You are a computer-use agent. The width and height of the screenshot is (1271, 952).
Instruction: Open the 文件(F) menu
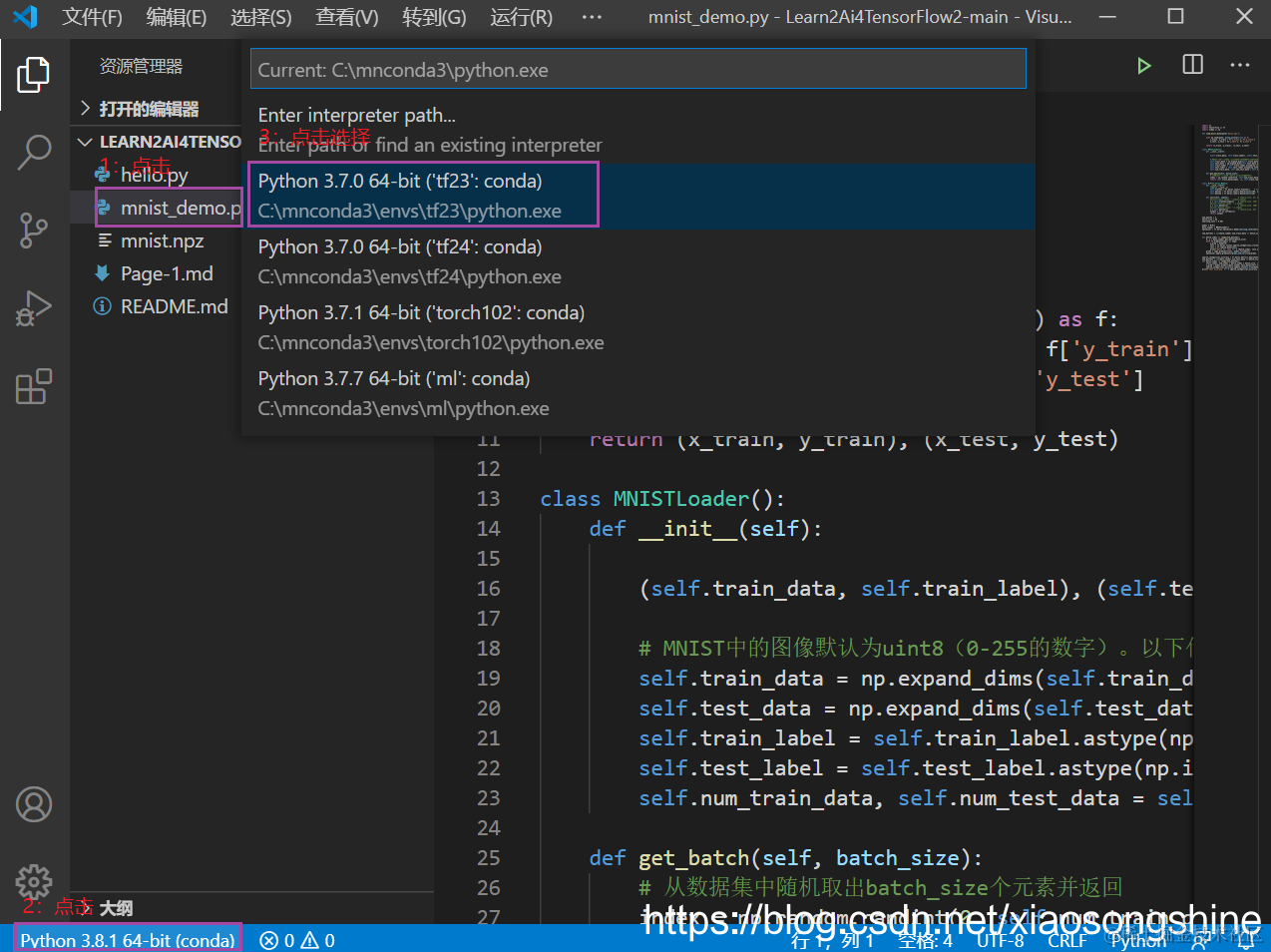[x=92, y=17]
